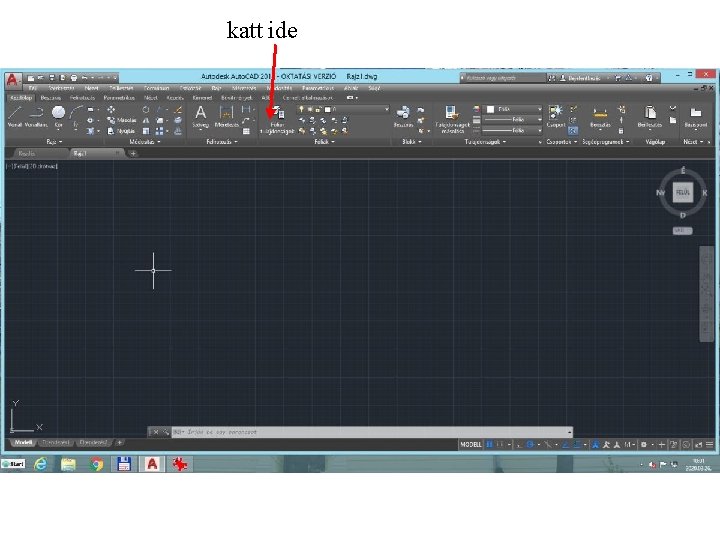Select the Move tool with four arrows
The height and width of the screenshot is (540, 720).
[x=111, y=110]
